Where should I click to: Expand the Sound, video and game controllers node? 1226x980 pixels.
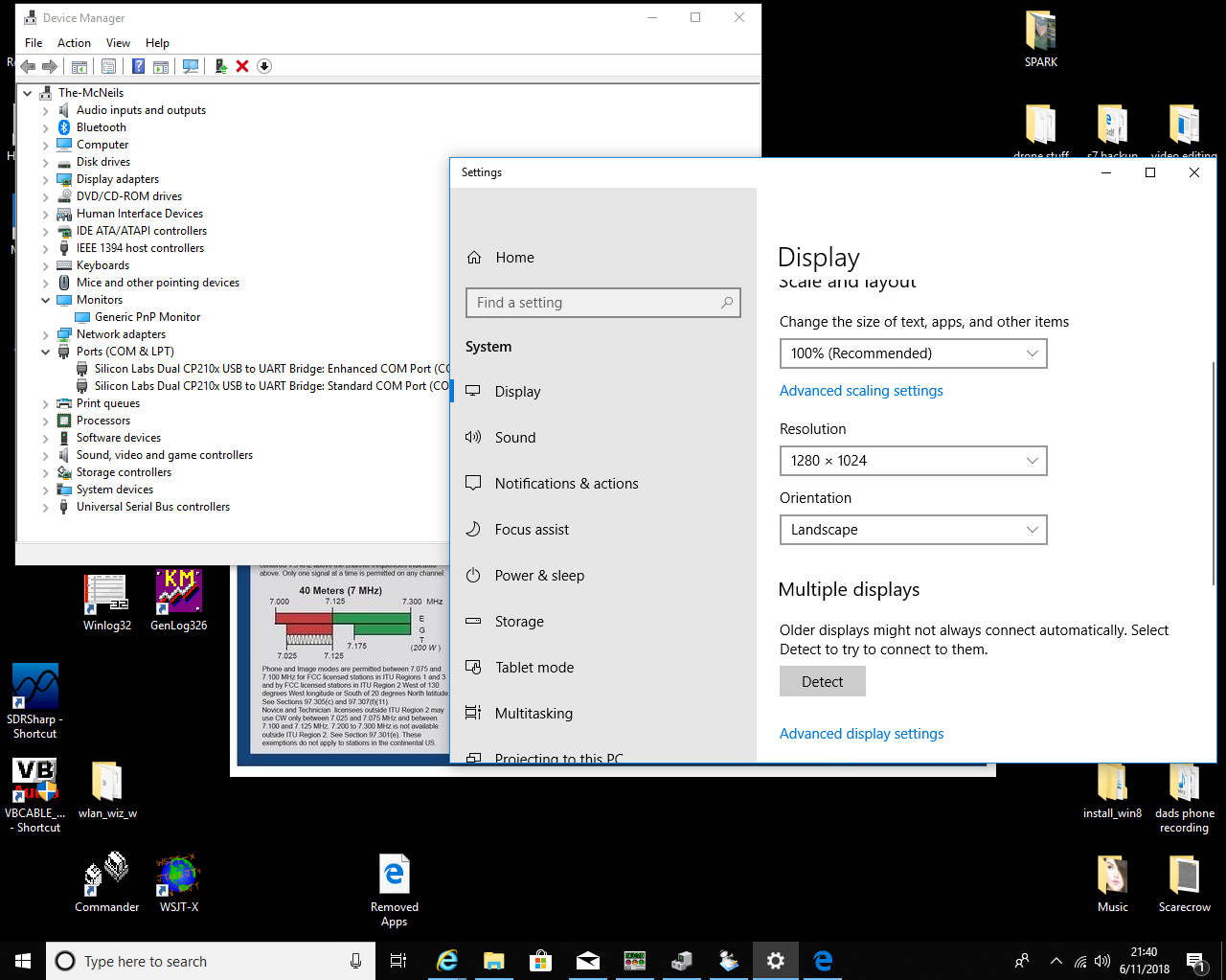pyautogui.click(x=45, y=455)
